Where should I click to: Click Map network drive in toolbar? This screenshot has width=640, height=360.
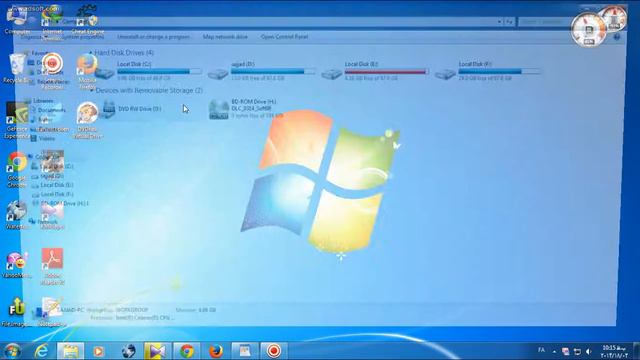pyautogui.click(x=225, y=37)
